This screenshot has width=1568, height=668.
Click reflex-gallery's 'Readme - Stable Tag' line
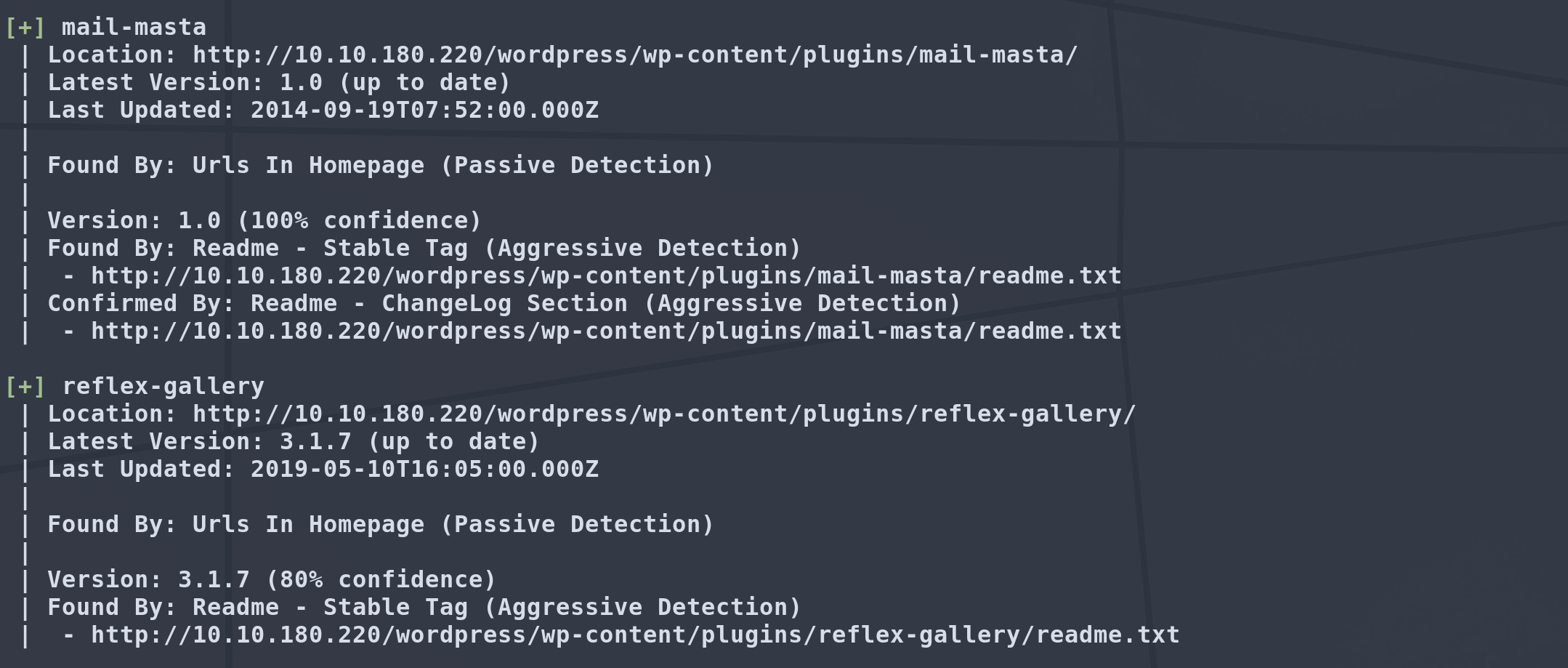pos(424,608)
